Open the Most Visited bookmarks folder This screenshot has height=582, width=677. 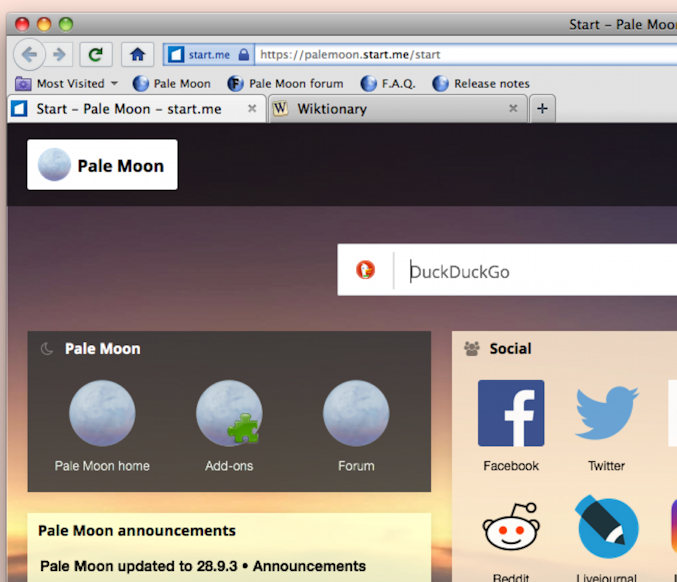click(66, 83)
